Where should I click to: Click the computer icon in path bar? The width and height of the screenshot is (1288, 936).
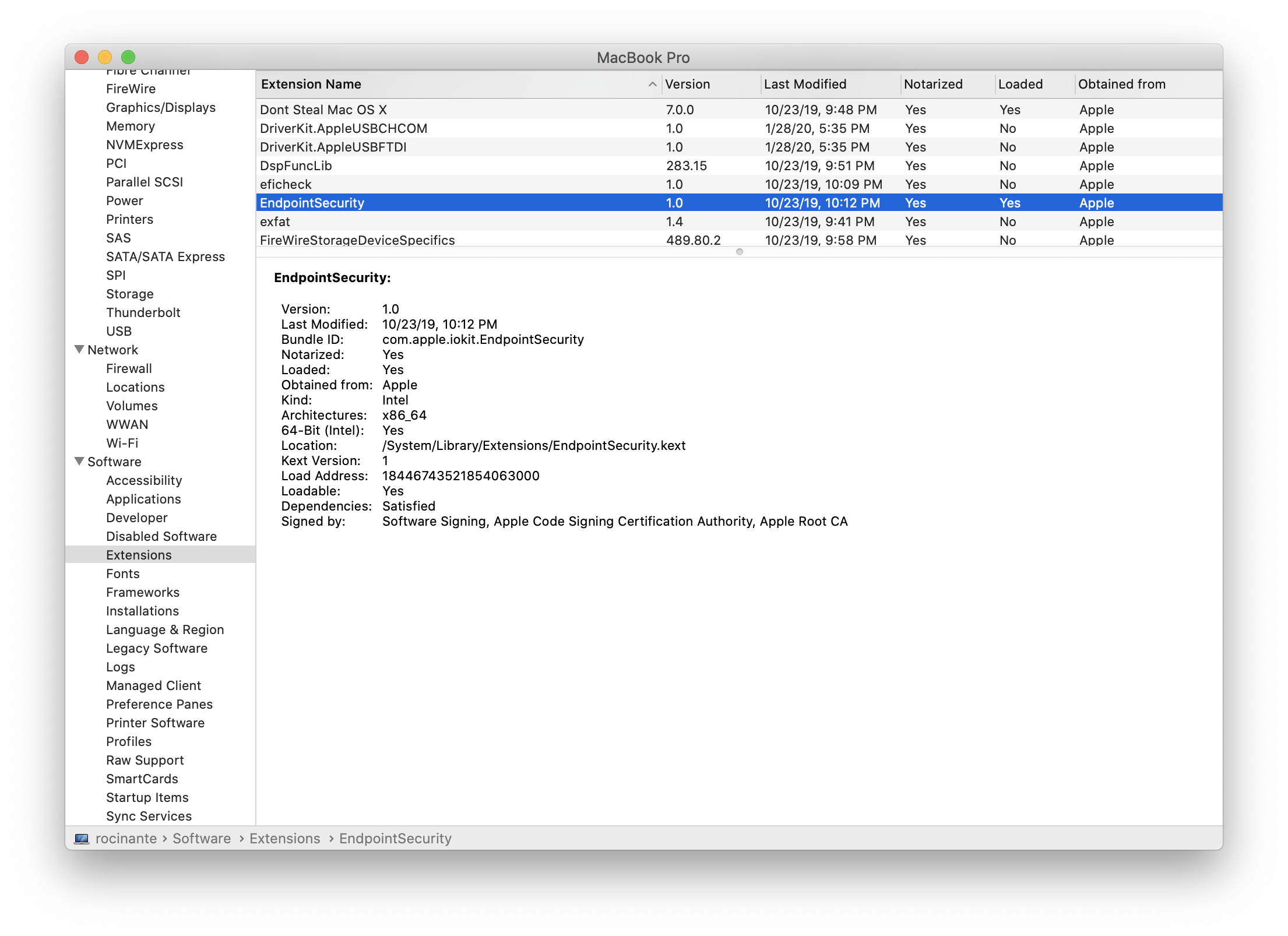pyautogui.click(x=82, y=839)
